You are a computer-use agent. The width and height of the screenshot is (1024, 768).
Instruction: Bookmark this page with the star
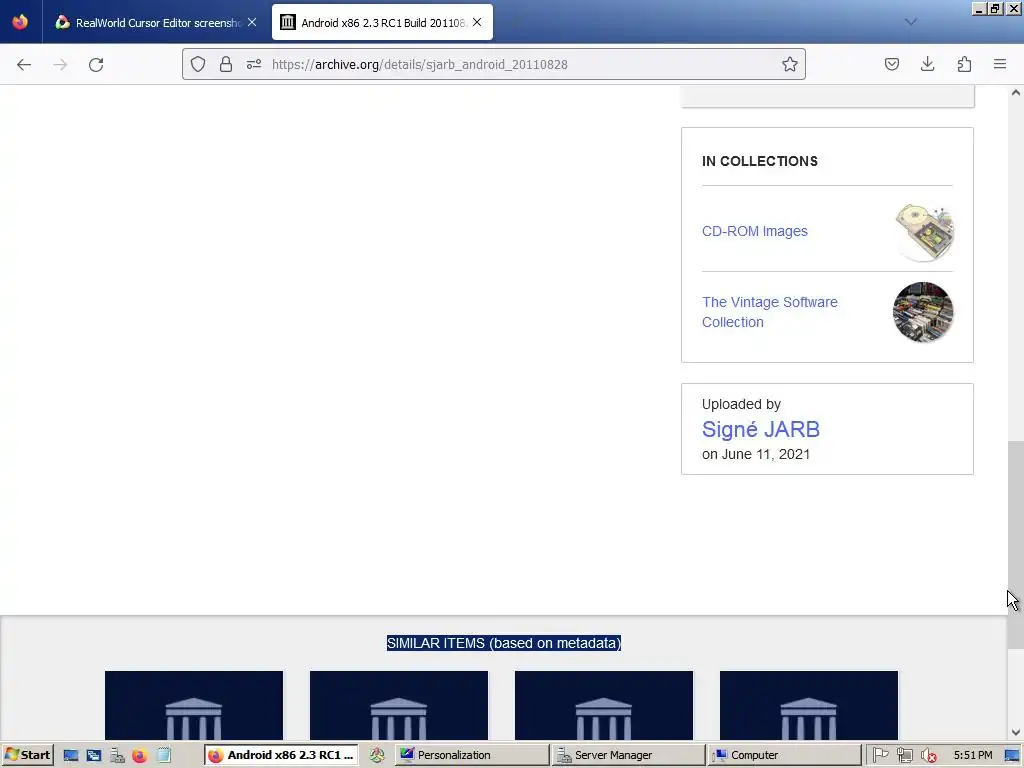point(790,64)
